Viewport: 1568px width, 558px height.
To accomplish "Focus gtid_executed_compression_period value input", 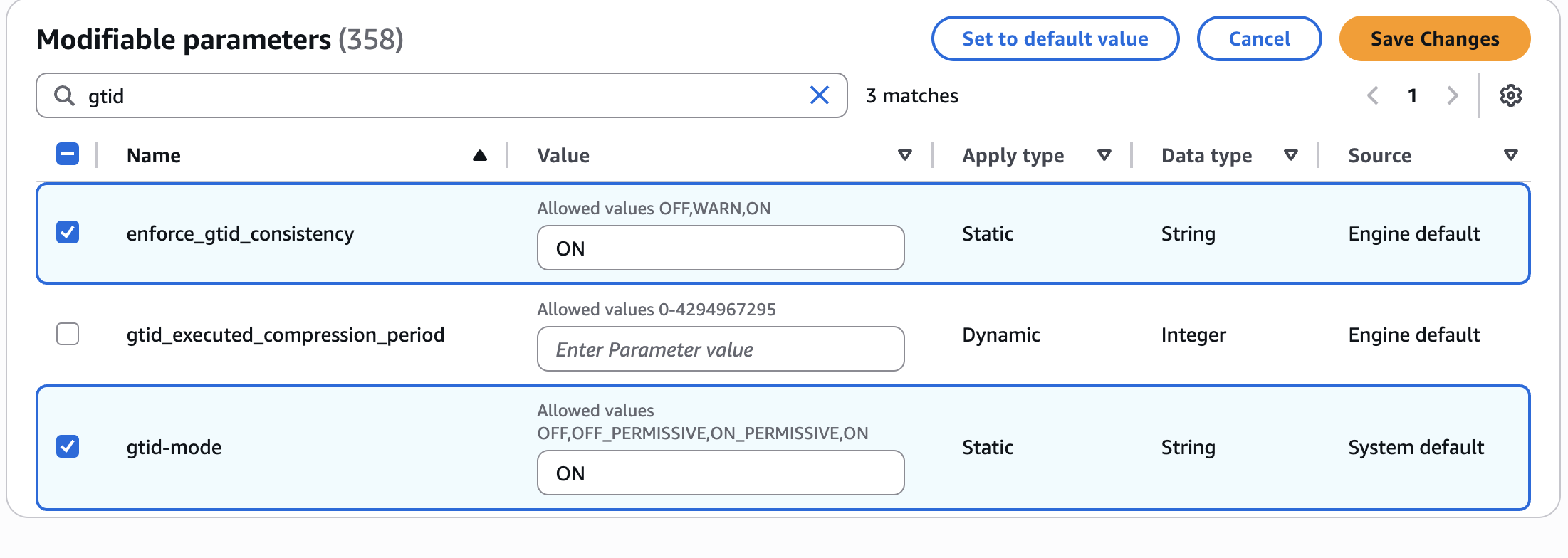I will 721,349.
